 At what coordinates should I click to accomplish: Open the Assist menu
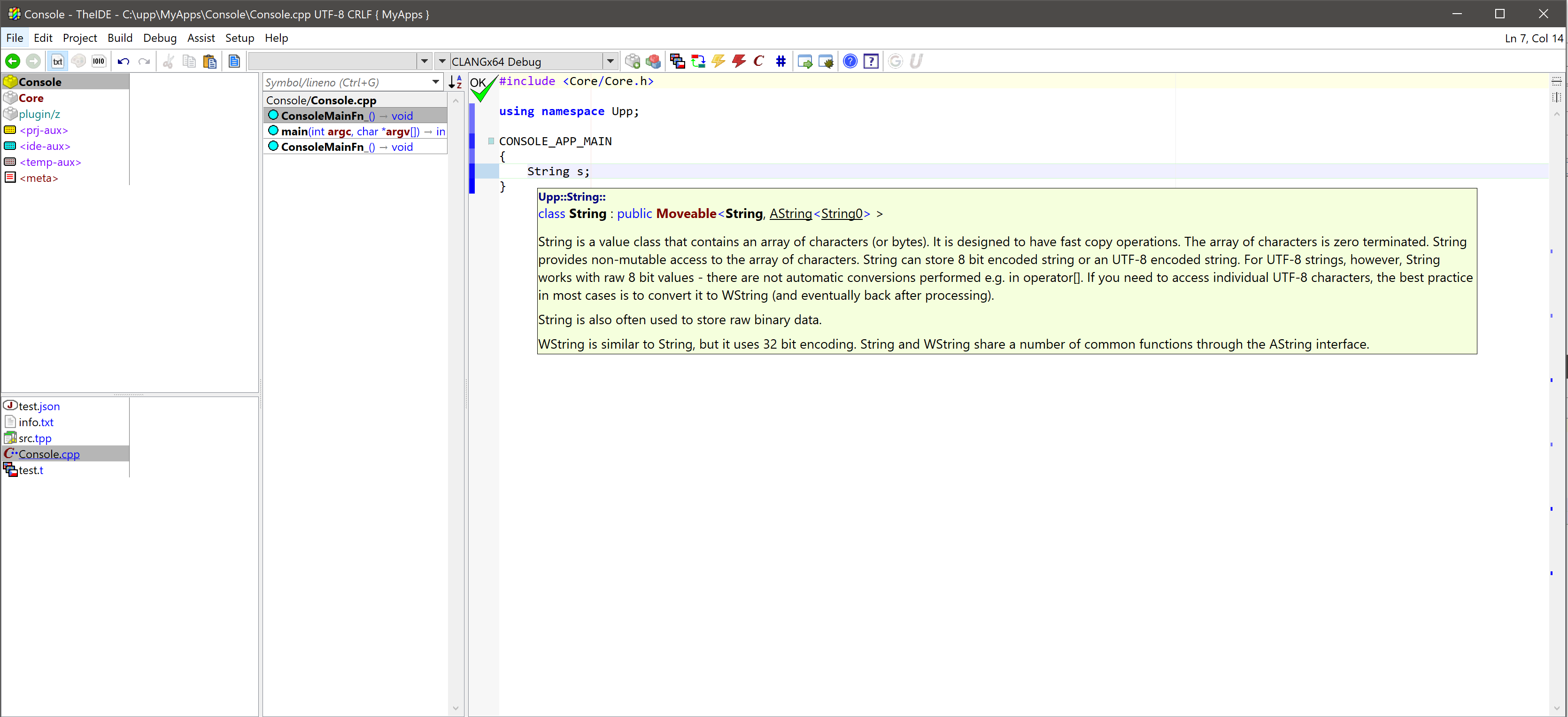pos(200,38)
